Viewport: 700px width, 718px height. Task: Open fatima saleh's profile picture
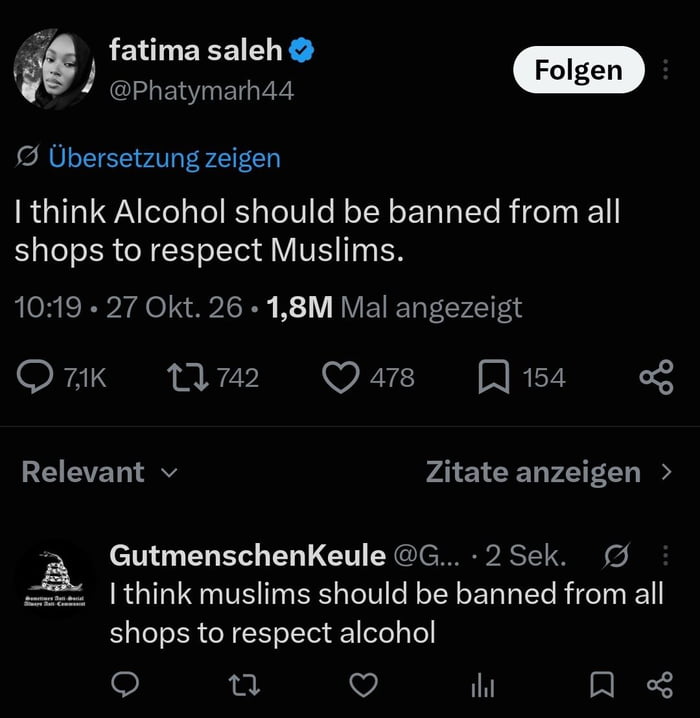(54, 69)
